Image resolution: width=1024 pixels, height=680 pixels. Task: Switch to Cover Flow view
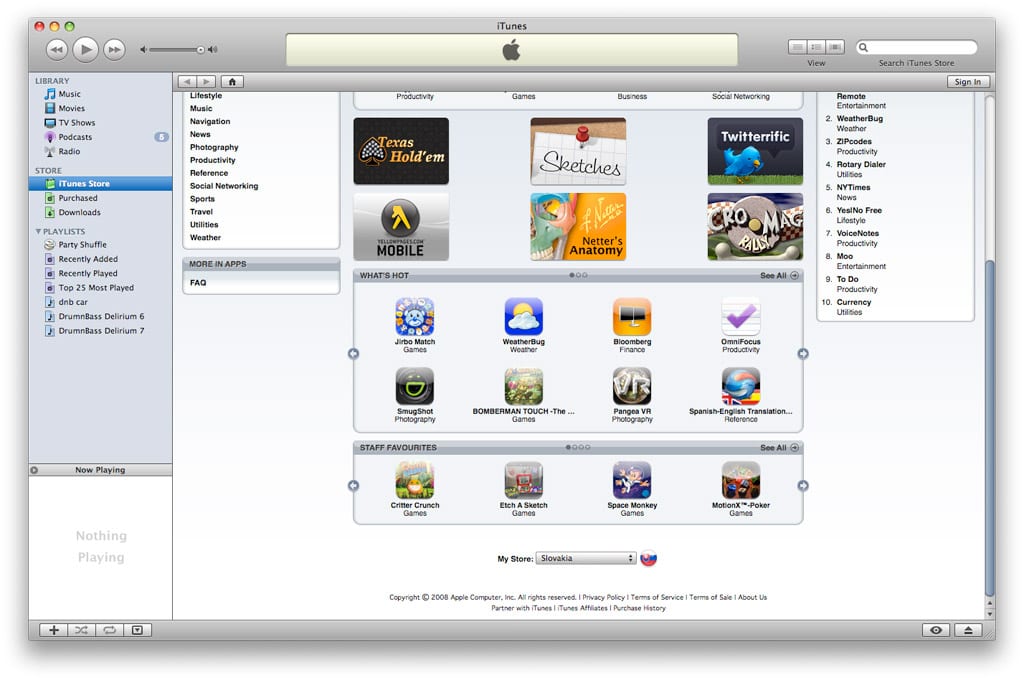click(x=835, y=47)
